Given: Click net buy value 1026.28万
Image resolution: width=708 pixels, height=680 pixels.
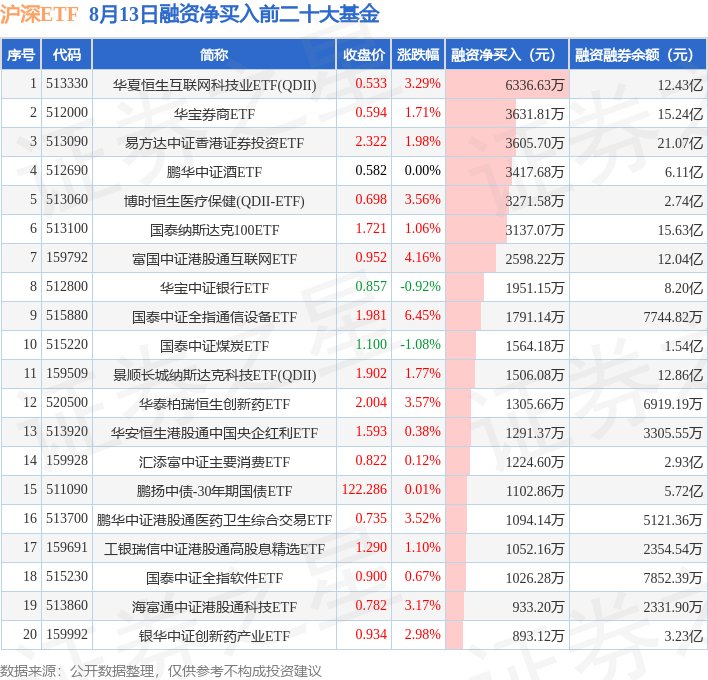Looking at the screenshot, I should 535,578.
